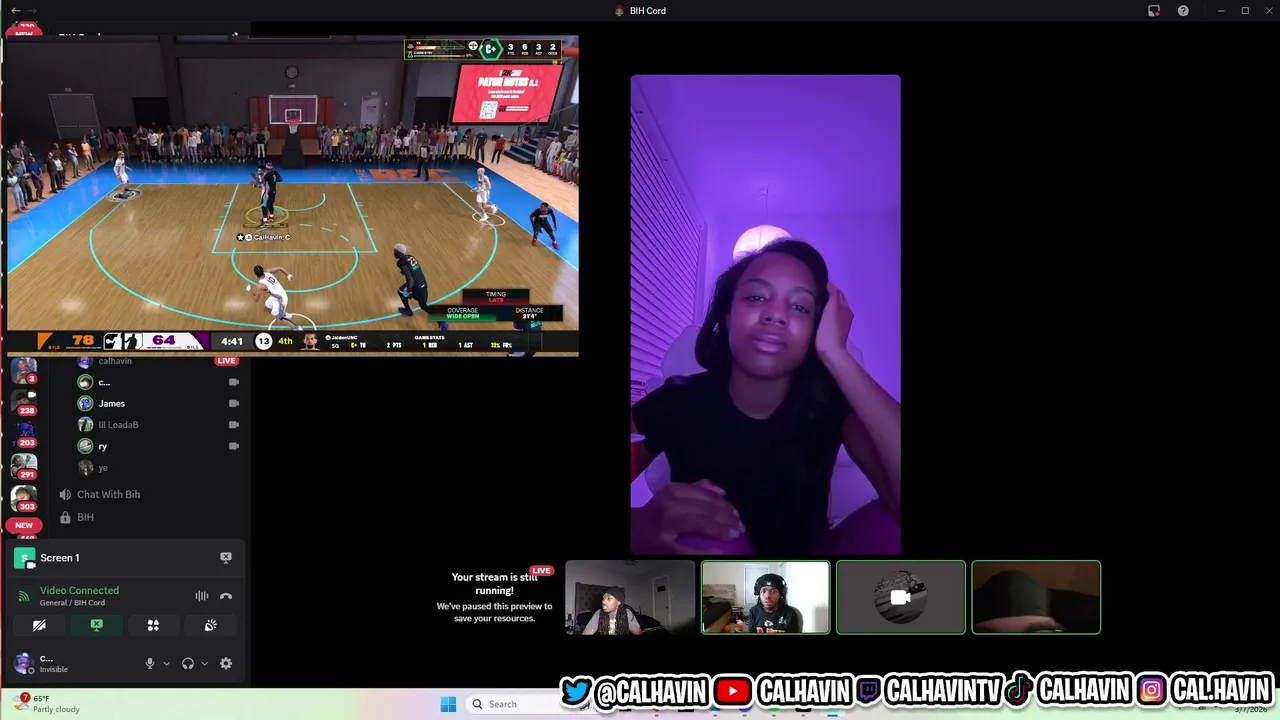Open the weather widget showing 65°F
The width and height of the screenshot is (1280, 720).
pyautogui.click(x=48, y=703)
